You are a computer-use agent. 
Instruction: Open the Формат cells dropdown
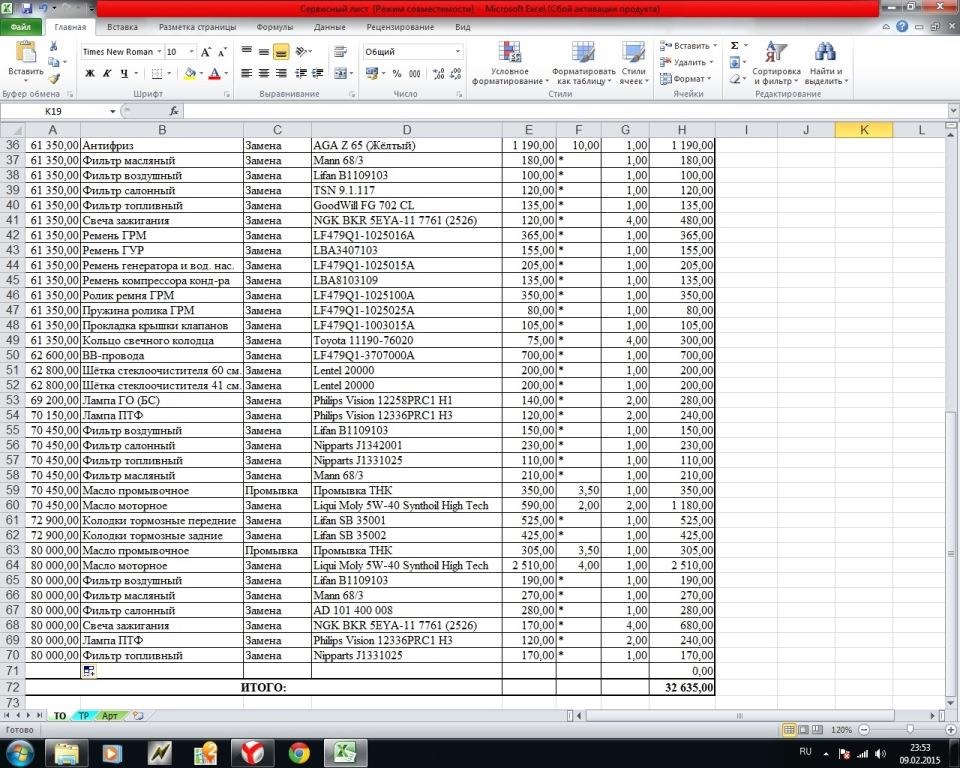(685, 79)
